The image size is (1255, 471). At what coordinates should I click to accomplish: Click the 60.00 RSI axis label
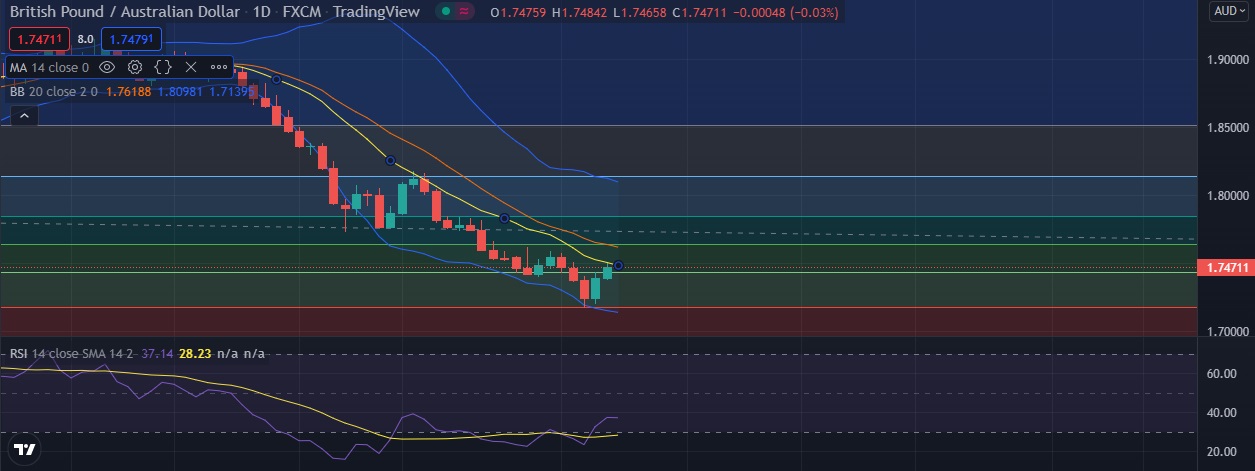(1223, 374)
